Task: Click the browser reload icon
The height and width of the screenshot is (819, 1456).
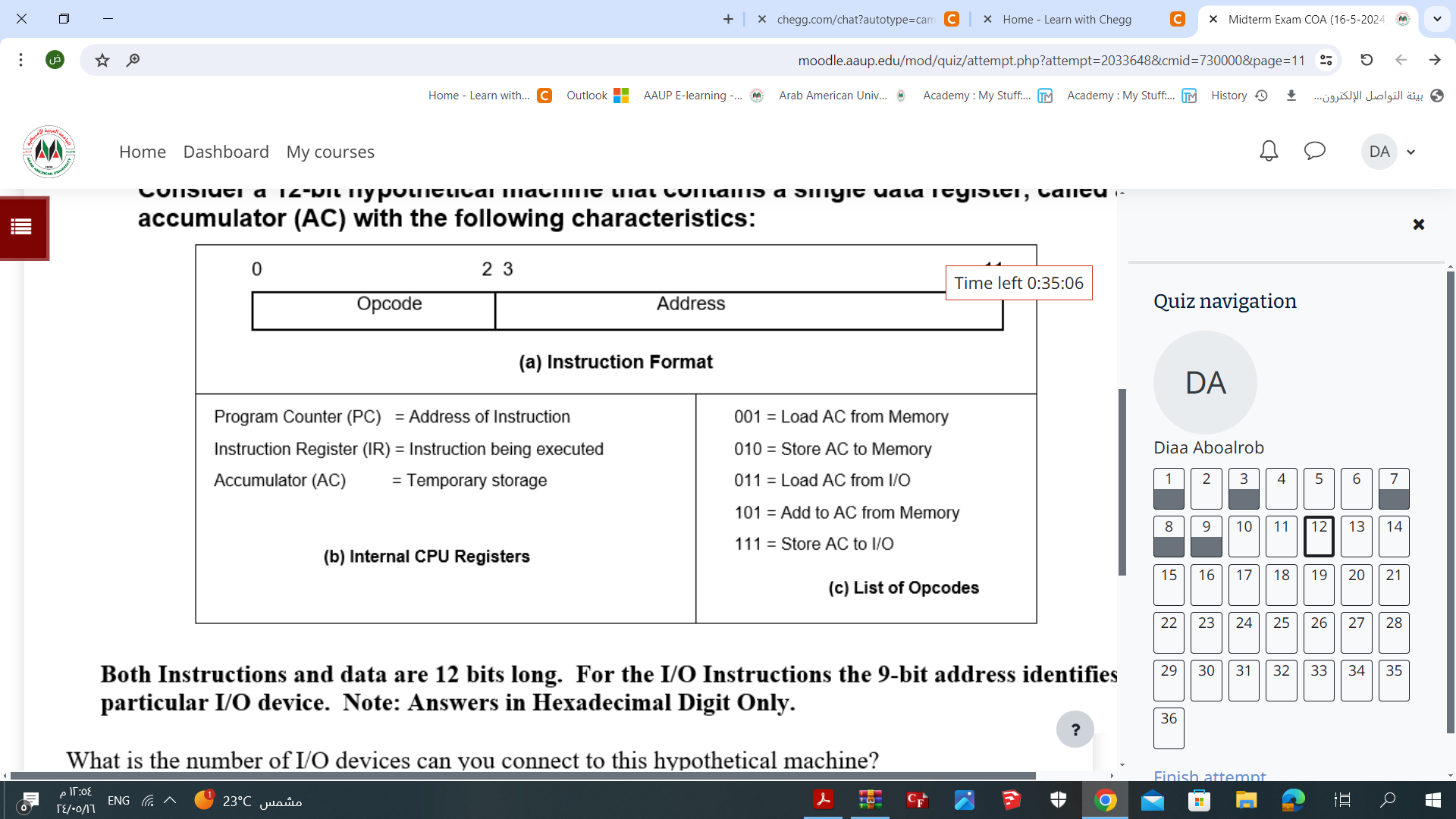Action: [1367, 60]
